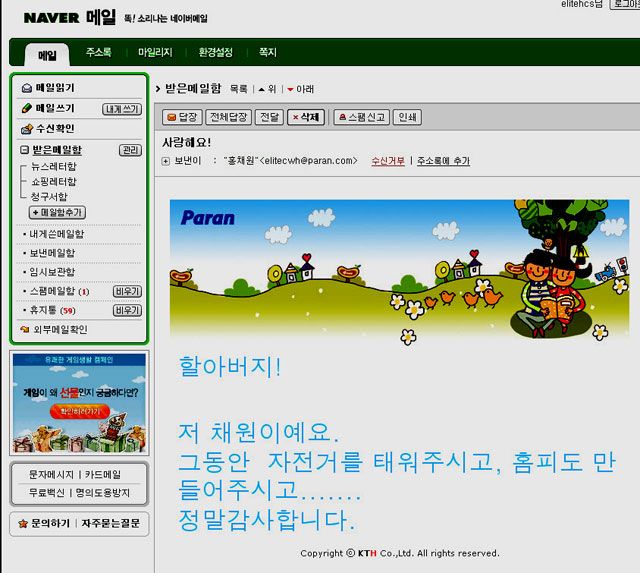Click the 답장 reply button
This screenshot has width=640, height=573.
point(182,117)
